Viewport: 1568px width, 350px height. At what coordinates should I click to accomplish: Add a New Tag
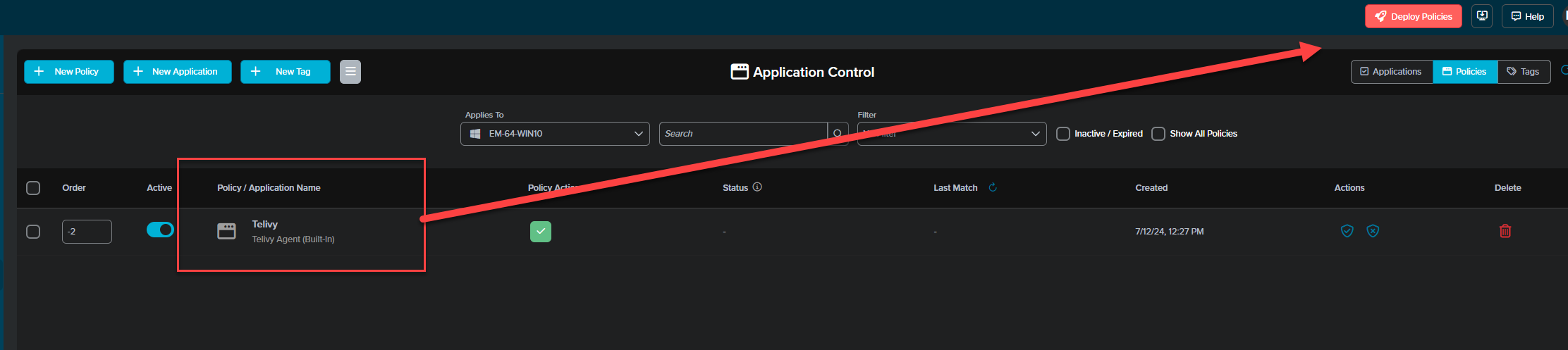click(x=286, y=72)
